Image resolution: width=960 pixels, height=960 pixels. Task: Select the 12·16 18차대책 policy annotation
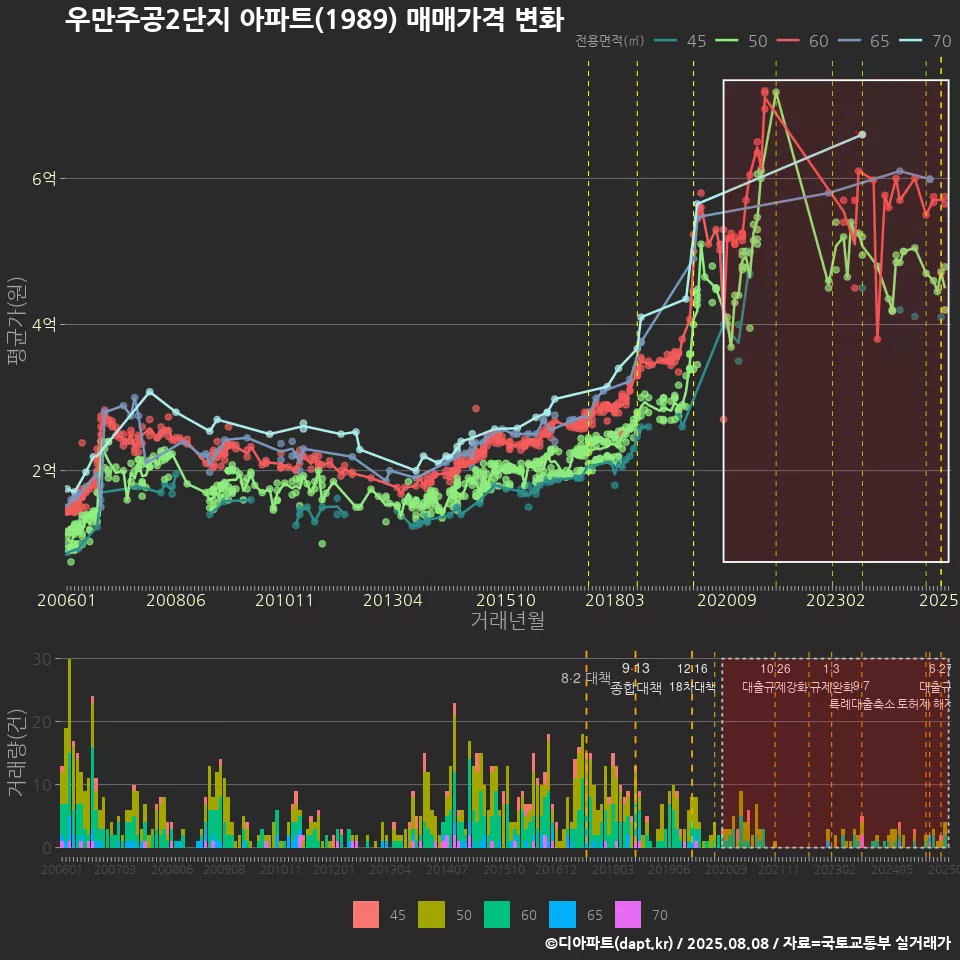pos(692,678)
